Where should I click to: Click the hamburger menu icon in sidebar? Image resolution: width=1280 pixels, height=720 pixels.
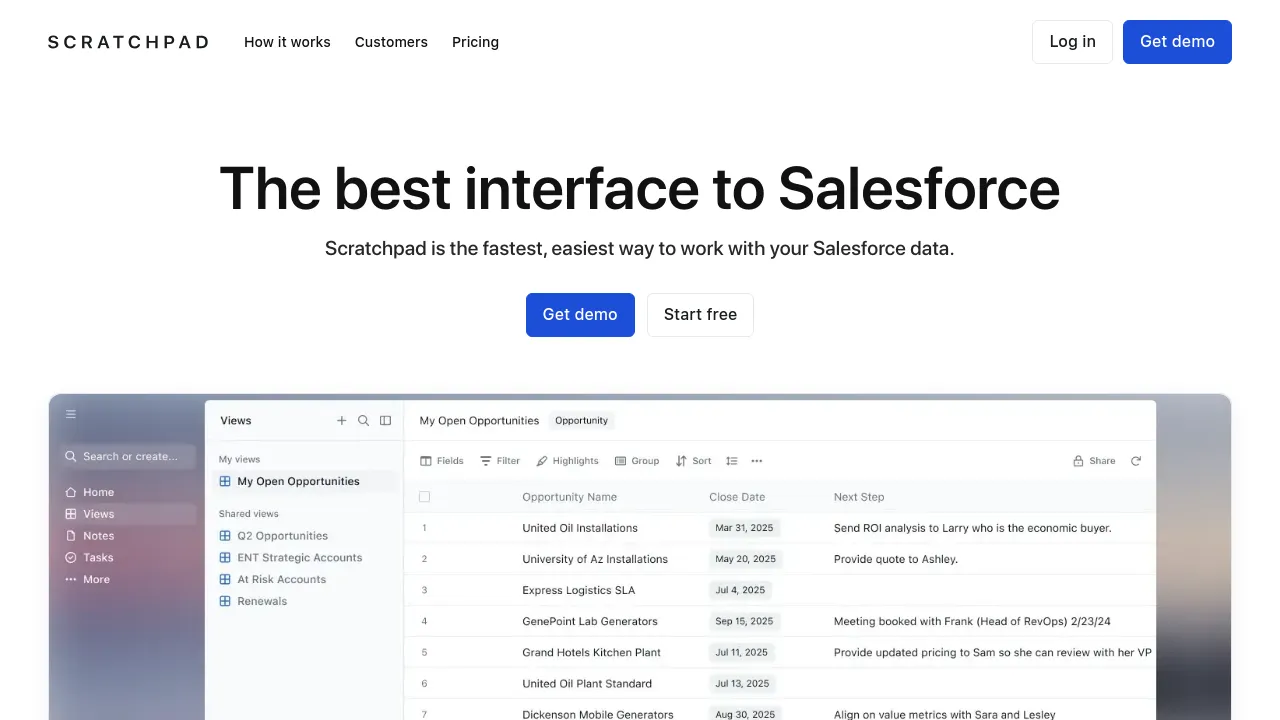pyautogui.click(x=71, y=414)
